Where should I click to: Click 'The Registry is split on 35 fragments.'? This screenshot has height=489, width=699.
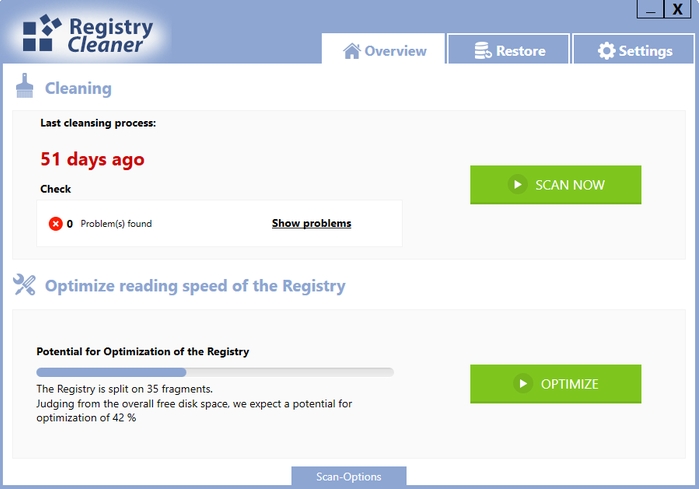[124, 389]
